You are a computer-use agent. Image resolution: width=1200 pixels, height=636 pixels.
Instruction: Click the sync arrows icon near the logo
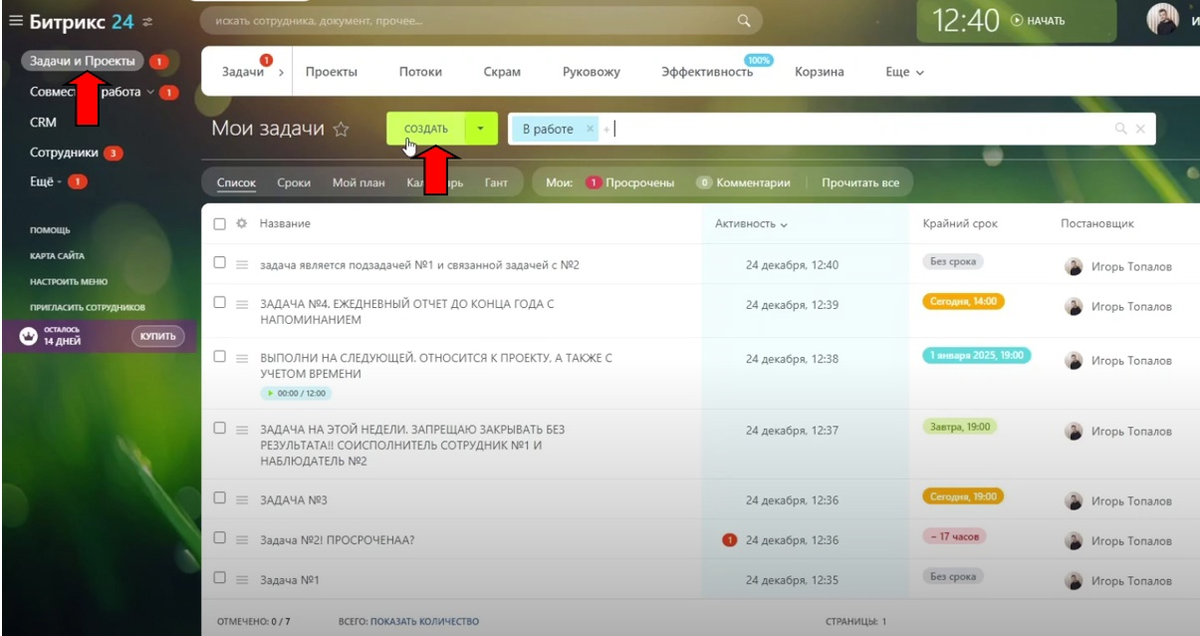(x=149, y=21)
